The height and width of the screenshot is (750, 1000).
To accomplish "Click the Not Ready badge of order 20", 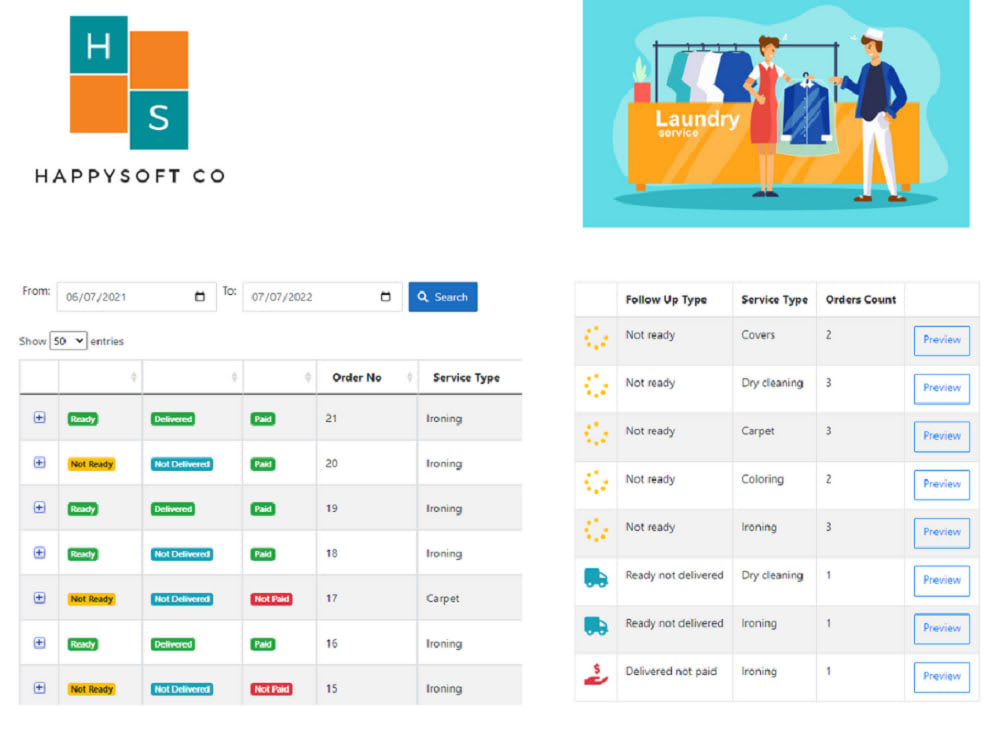I will point(92,464).
